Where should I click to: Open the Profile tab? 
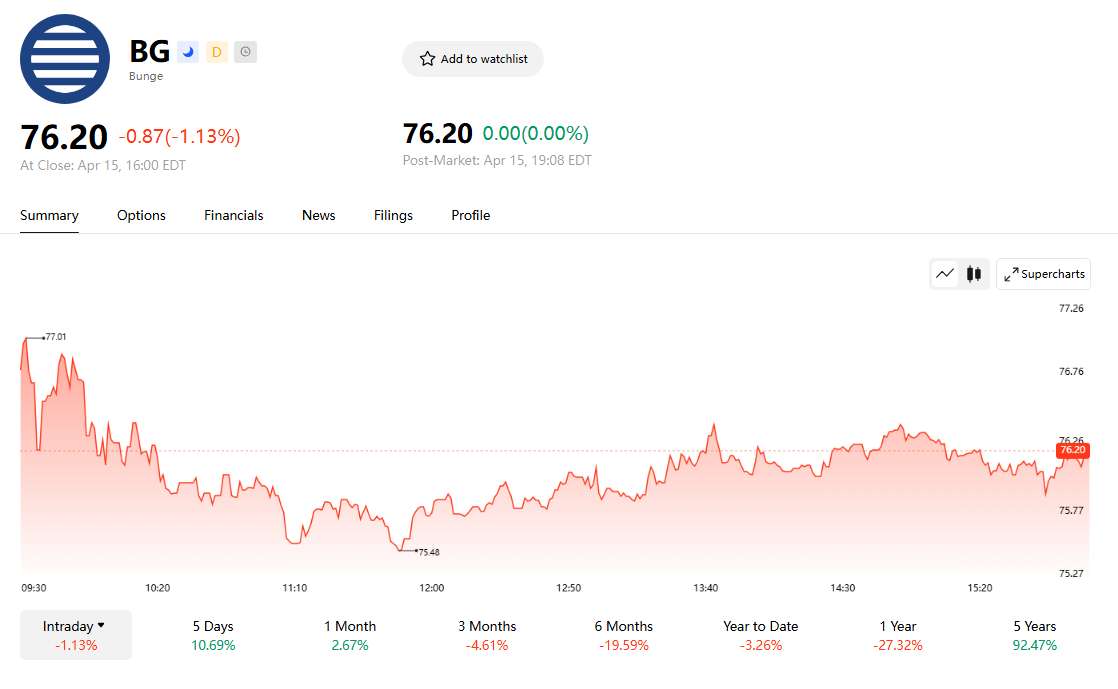pos(470,215)
